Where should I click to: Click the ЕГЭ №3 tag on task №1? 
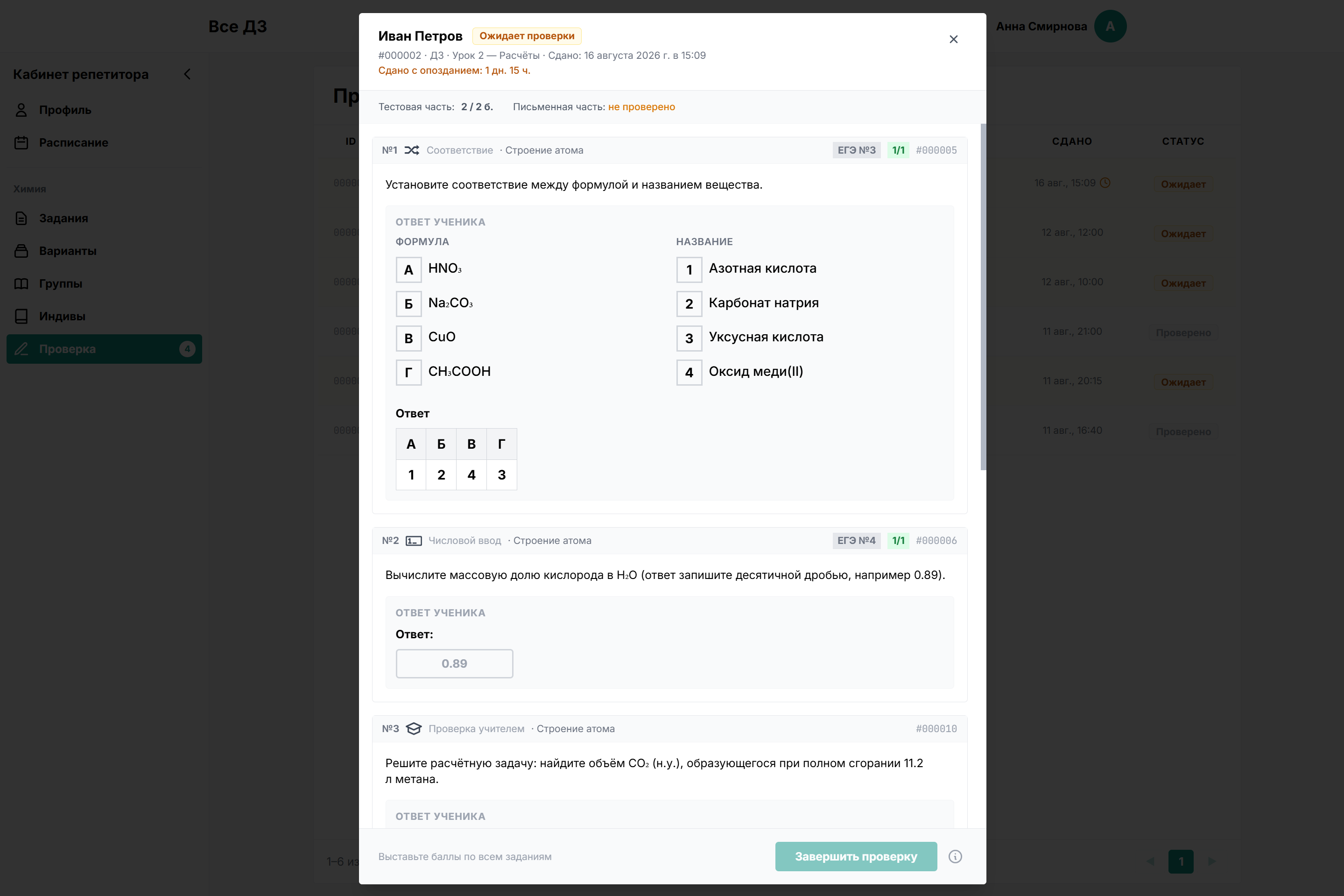click(856, 150)
